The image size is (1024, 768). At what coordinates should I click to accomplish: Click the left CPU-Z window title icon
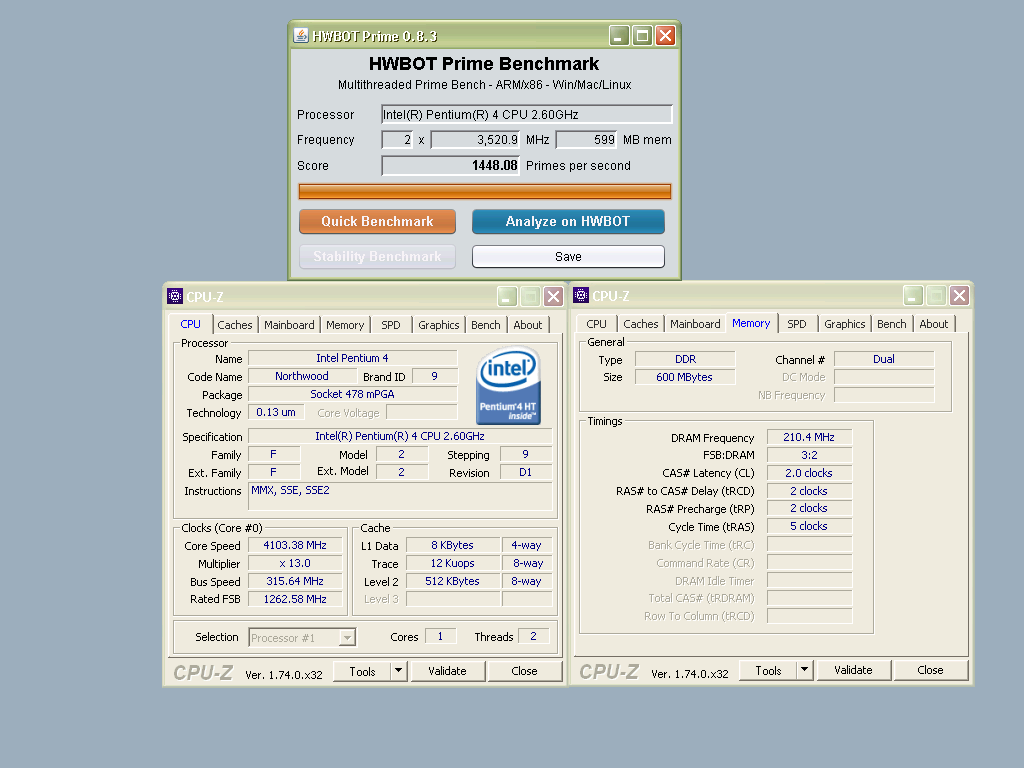coord(174,296)
